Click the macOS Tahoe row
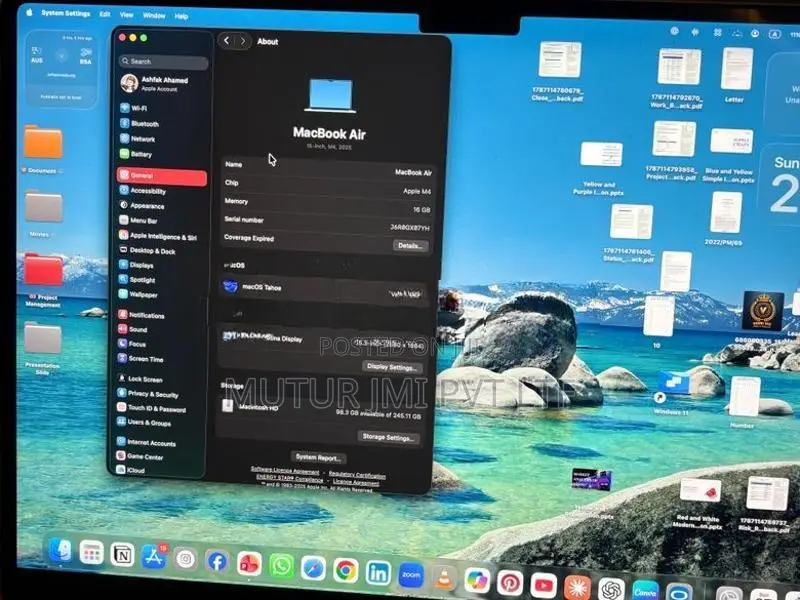The height and width of the screenshot is (600, 800). coord(324,290)
